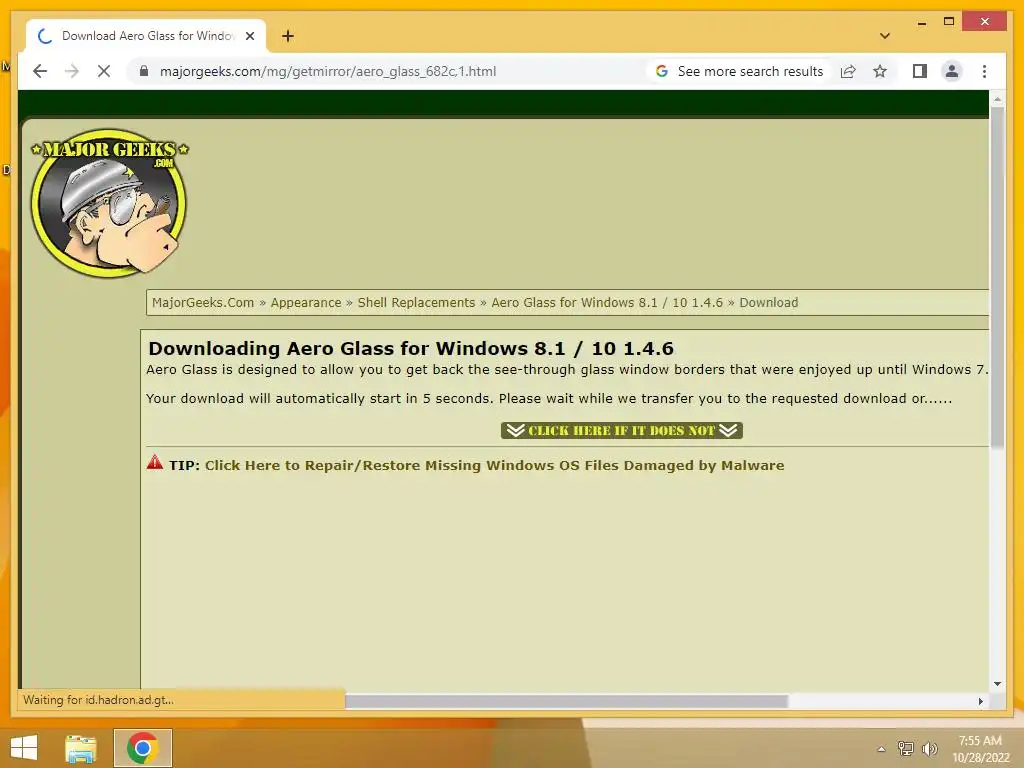Image resolution: width=1024 pixels, height=768 pixels.
Task: Open network tray icon
Action: pyautogui.click(x=905, y=748)
